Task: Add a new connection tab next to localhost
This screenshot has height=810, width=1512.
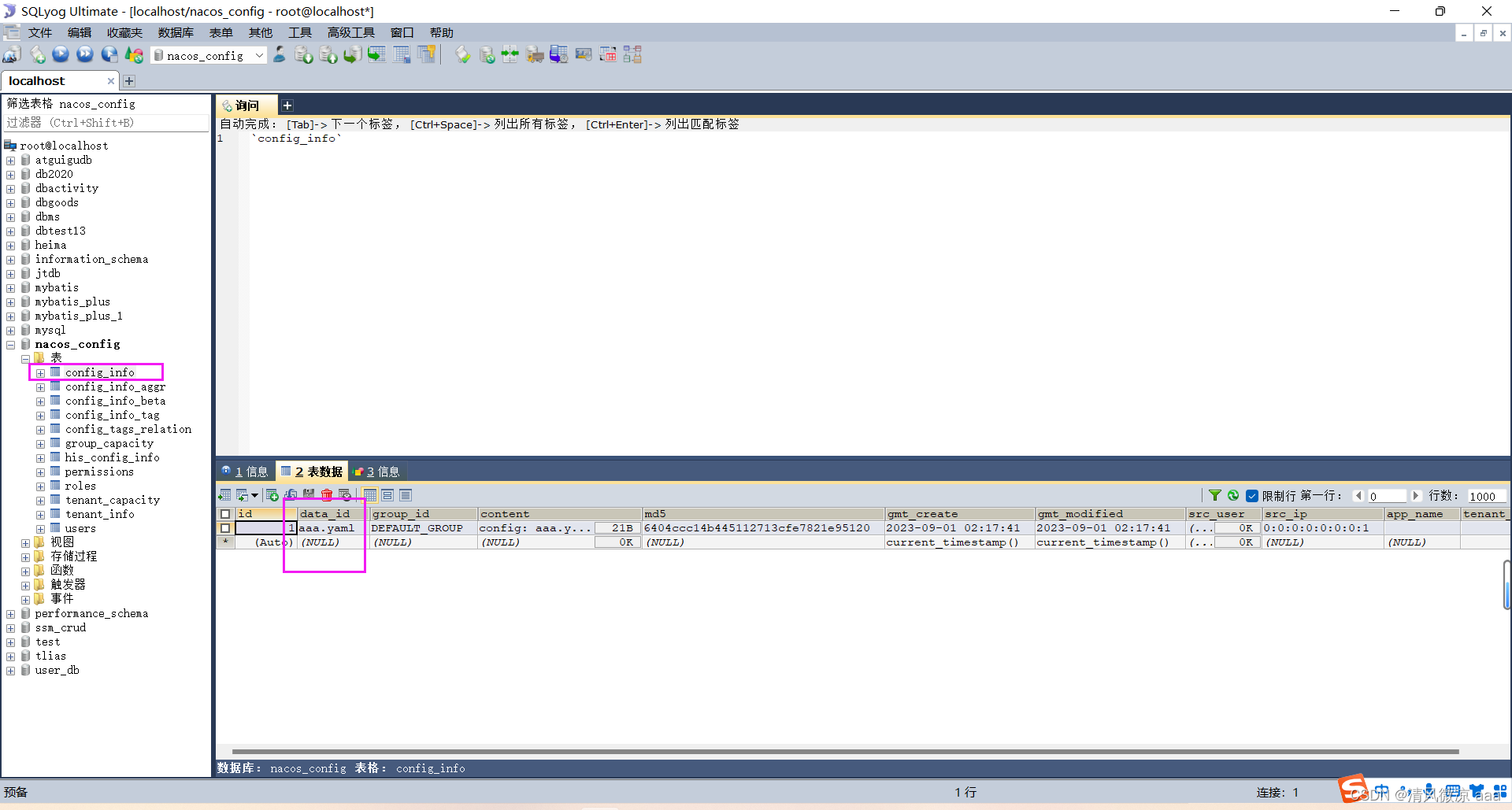Action: [x=129, y=81]
